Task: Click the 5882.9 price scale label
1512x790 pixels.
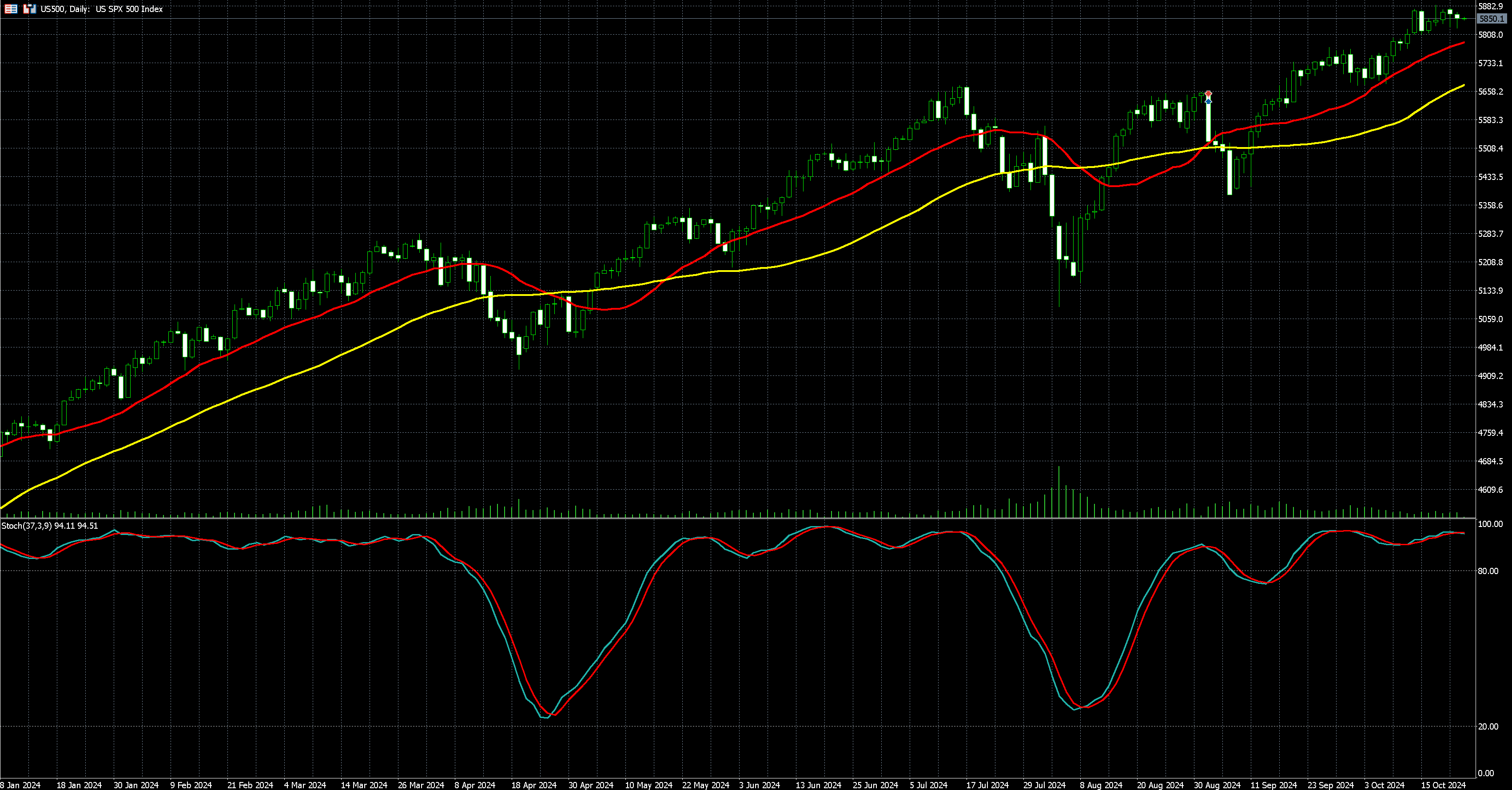Action: pyautogui.click(x=1491, y=6)
